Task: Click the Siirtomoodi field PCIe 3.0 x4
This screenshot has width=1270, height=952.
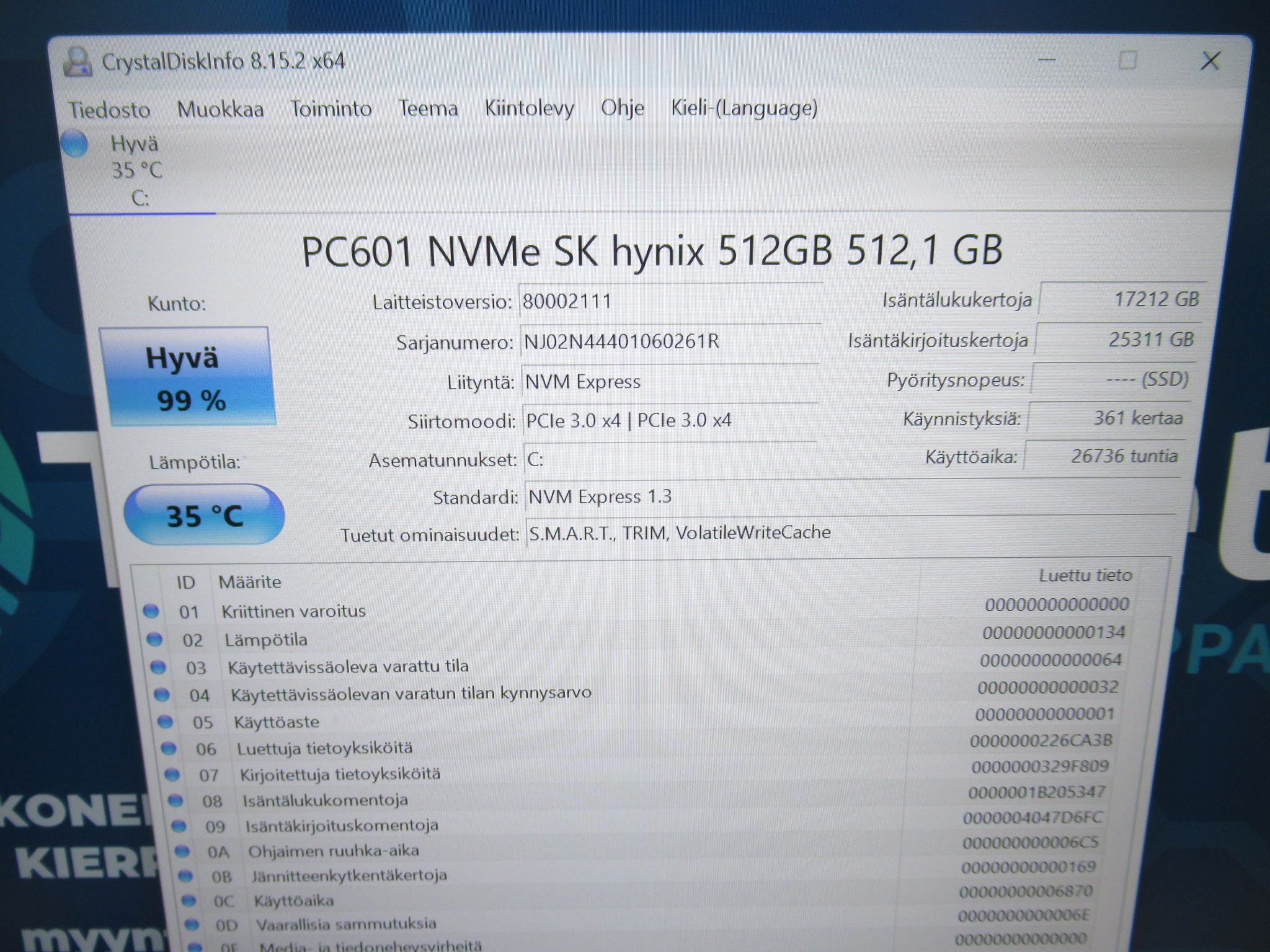Action: (x=670, y=421)
